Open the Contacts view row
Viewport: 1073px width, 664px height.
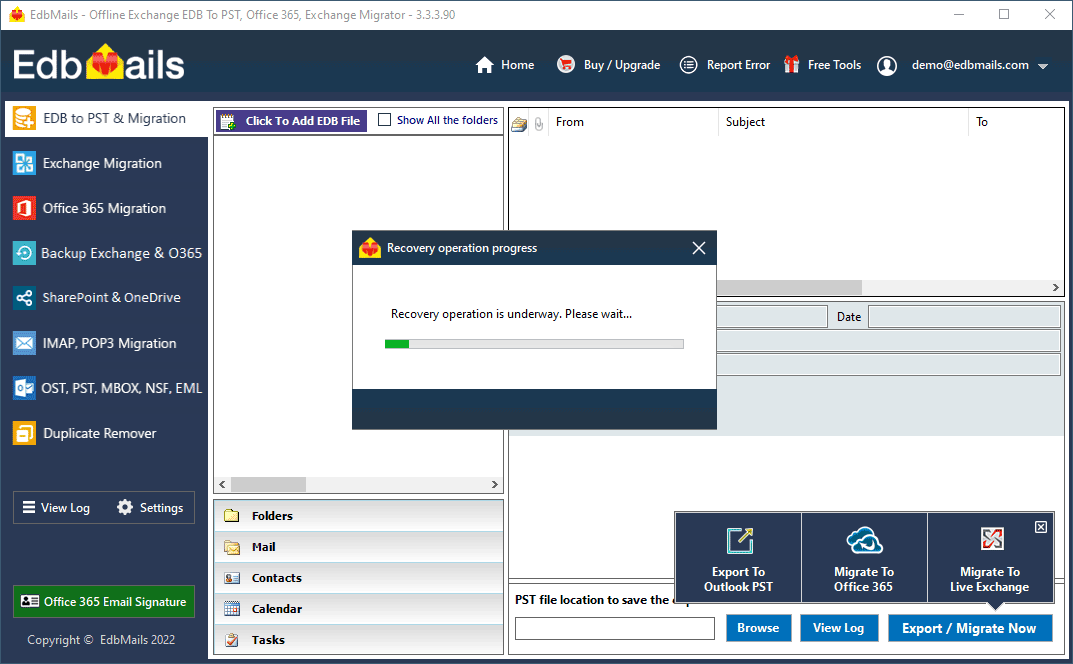click(359, 578)
